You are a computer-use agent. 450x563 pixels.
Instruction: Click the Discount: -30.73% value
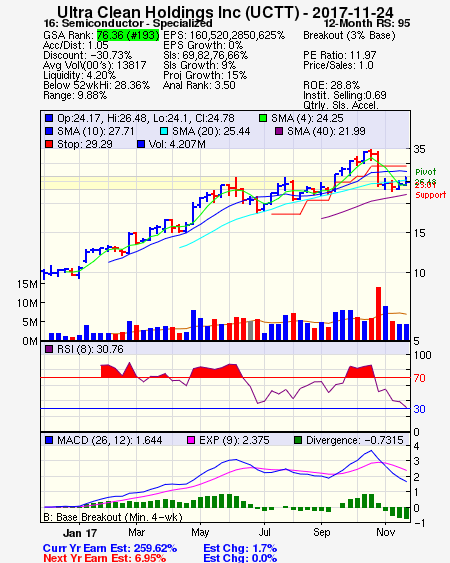pyautogui.click(x=88, y=55)
